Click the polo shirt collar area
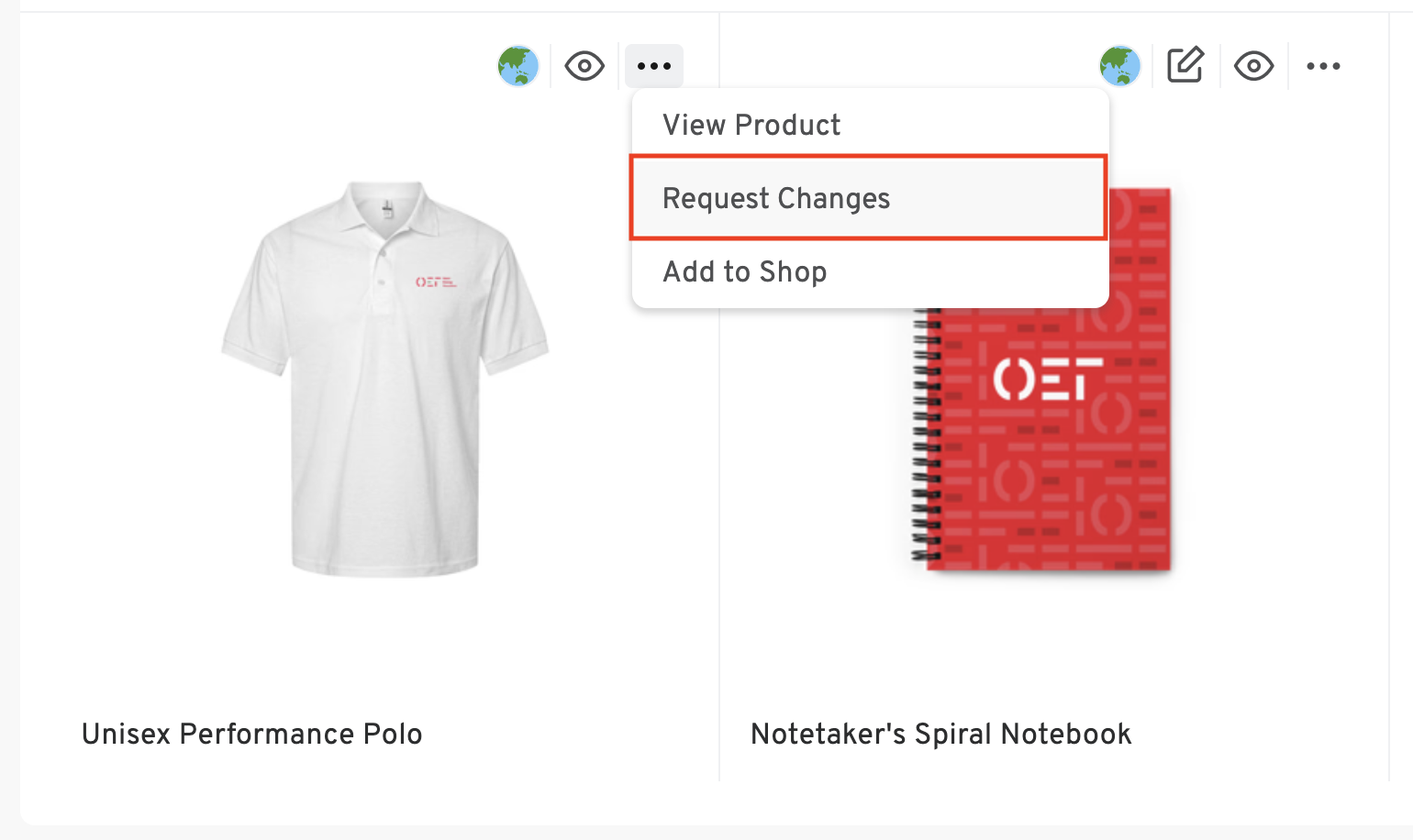The width and height of the screenshot is (1413, 840). (385, 208)
